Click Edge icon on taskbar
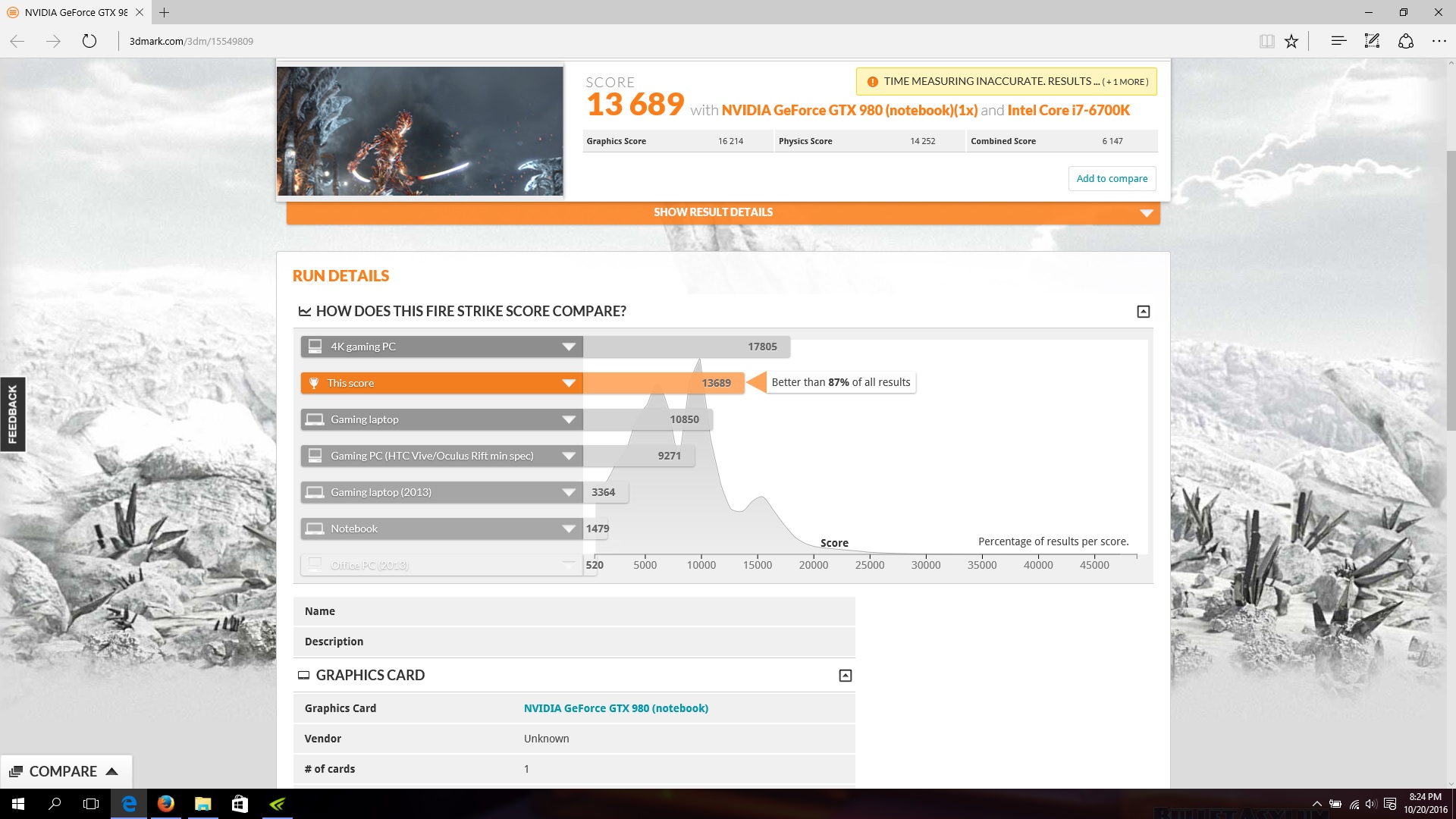This screenshot has width=1456, height=819. point(129,804)
